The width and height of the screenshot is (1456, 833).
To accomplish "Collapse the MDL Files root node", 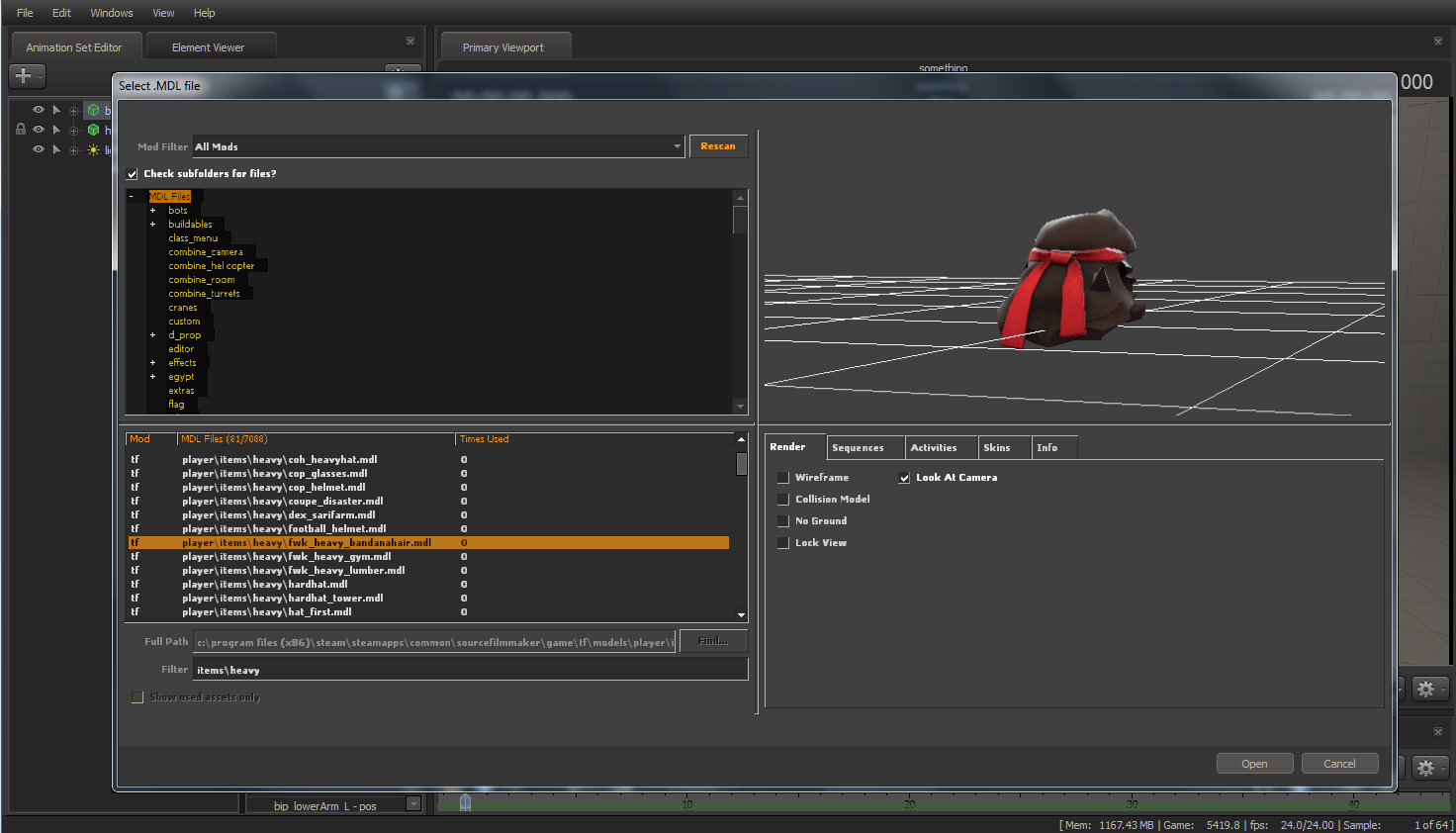I will coord(132,197).
